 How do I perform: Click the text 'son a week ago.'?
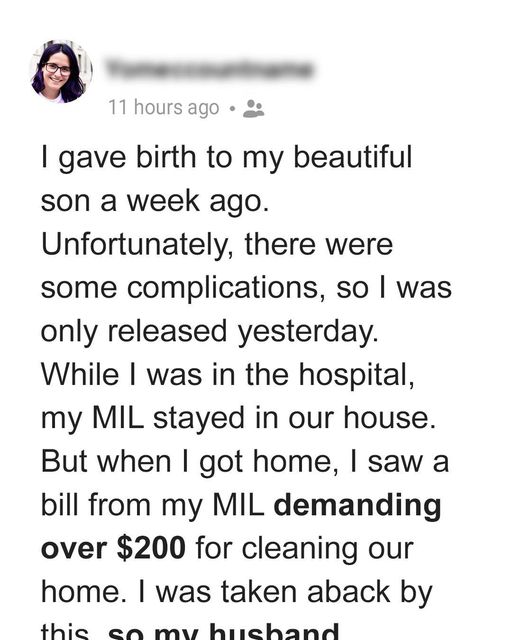155,201
